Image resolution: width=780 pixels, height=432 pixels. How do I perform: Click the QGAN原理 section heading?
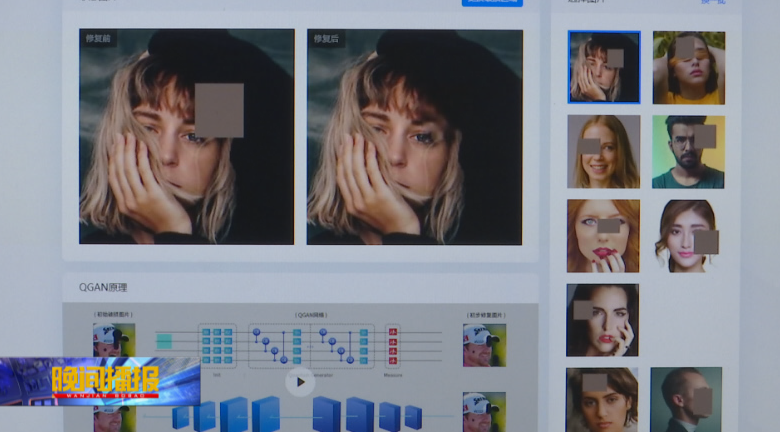(x=103, y=288)
